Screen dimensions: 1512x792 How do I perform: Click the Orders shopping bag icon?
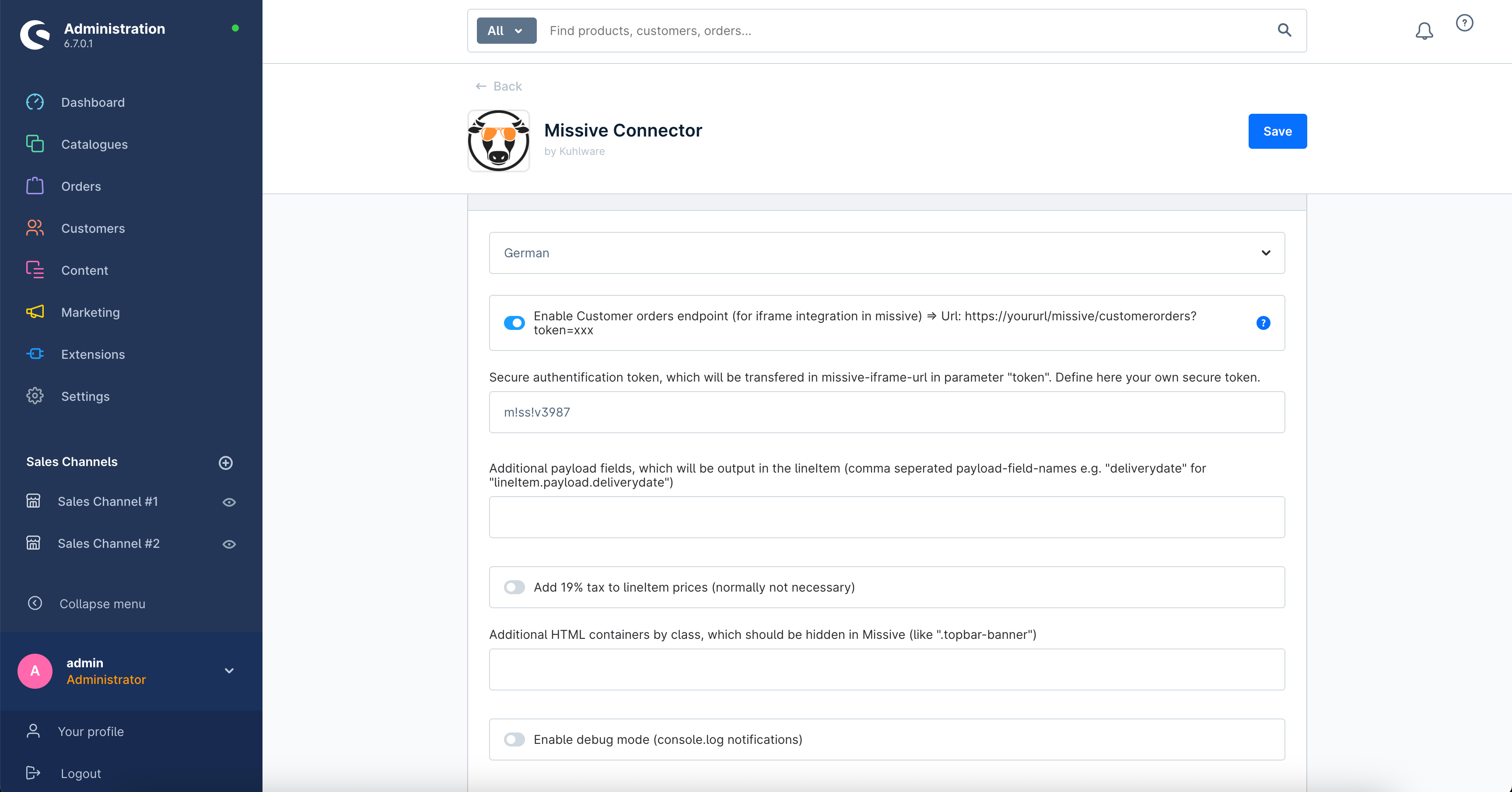tap(35, 186)
